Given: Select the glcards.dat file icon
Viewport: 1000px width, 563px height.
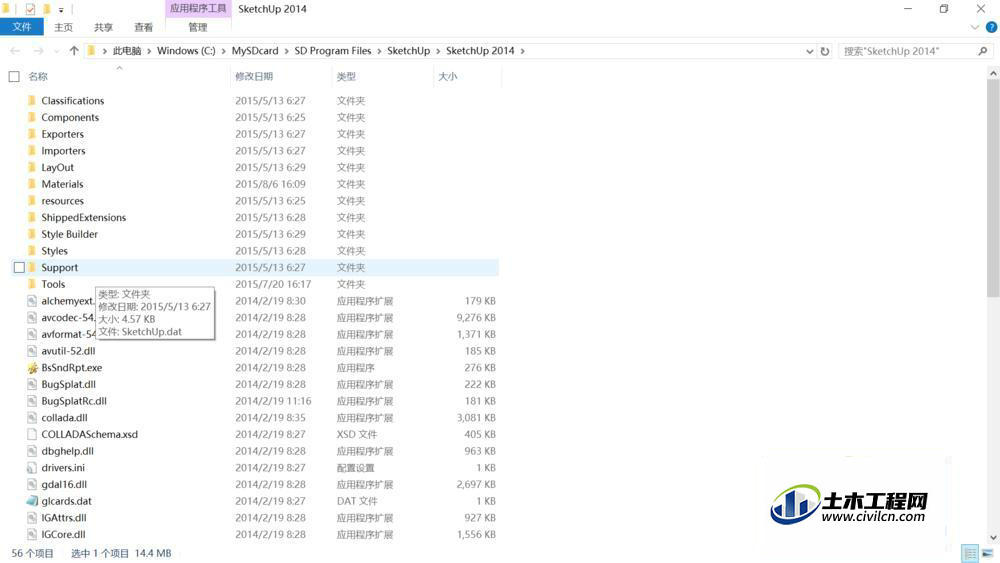Looking at the screenshot, I should [x=33, y=501].
